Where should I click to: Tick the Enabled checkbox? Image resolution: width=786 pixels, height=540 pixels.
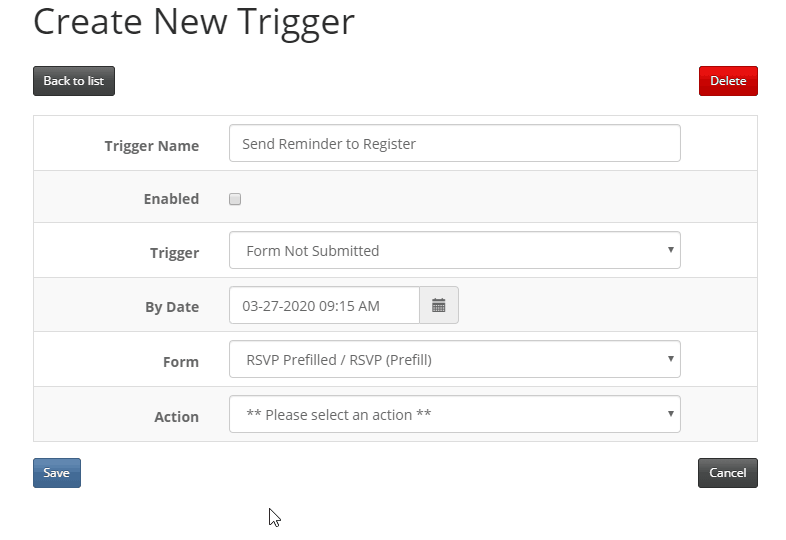click(x=235, y=199)
